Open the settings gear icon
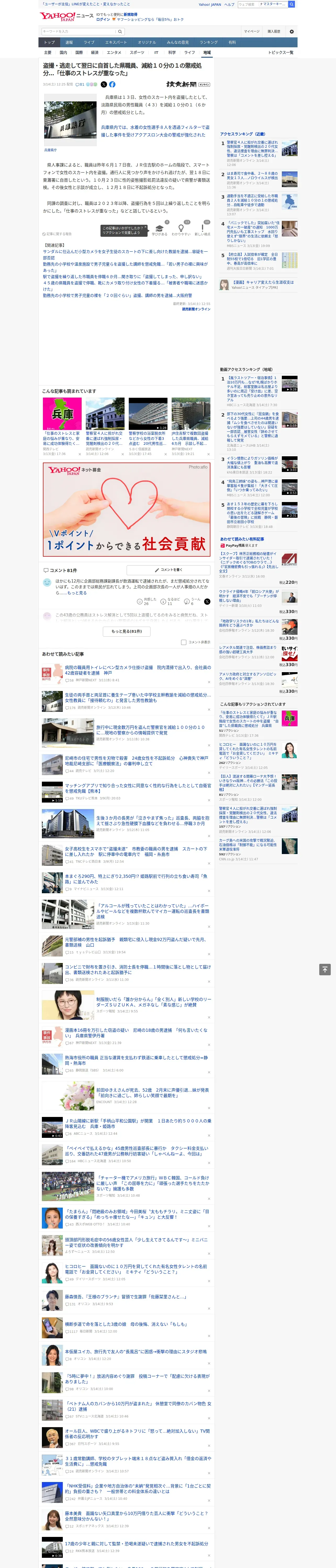336x1568 pixels. 292,31
